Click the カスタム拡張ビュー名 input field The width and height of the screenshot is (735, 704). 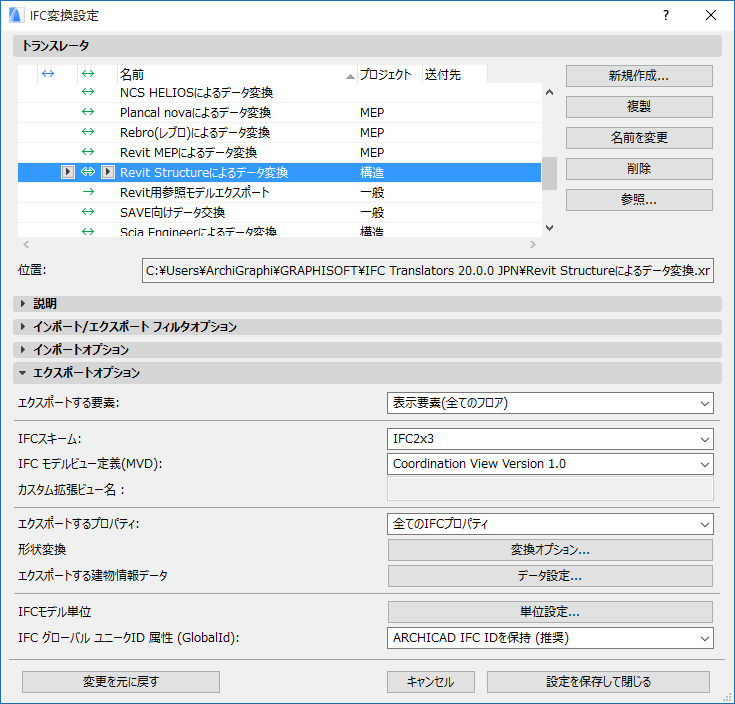[550, 490]
